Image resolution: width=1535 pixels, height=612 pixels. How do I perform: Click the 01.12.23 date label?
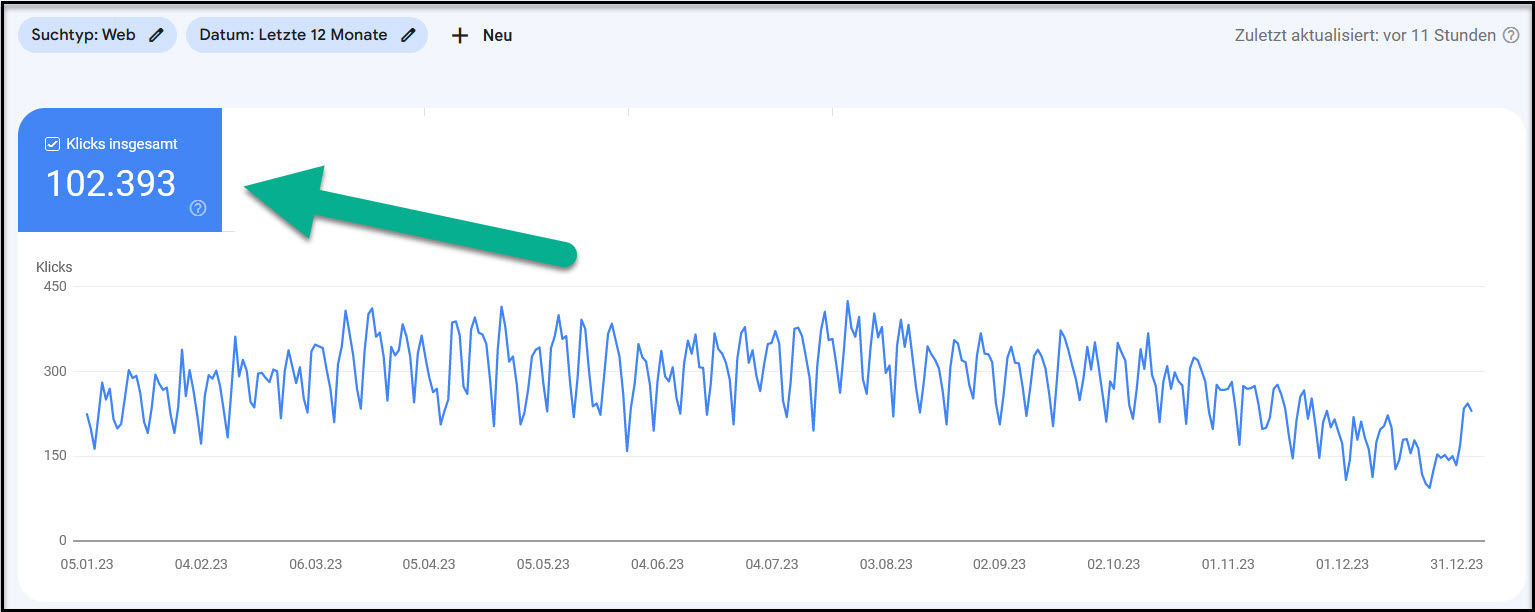(x=1342, y=564)
